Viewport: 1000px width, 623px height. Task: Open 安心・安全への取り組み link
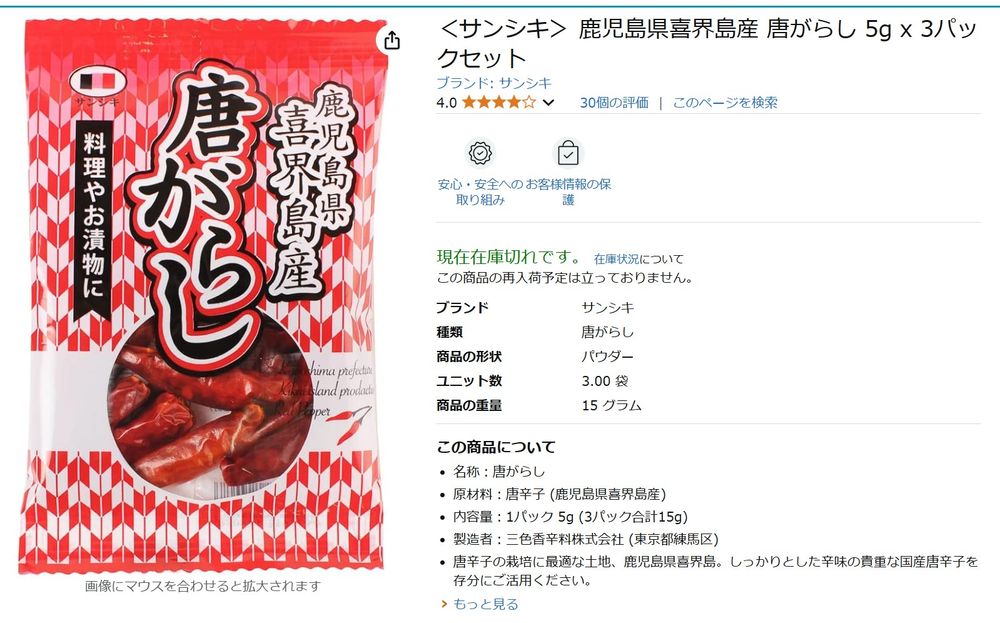(x=480, y=192)
